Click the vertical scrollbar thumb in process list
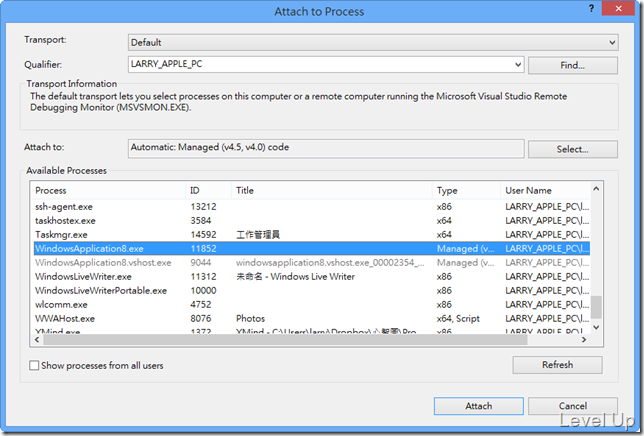This screenshot has height=436, width=644. (x=596, y=307)
